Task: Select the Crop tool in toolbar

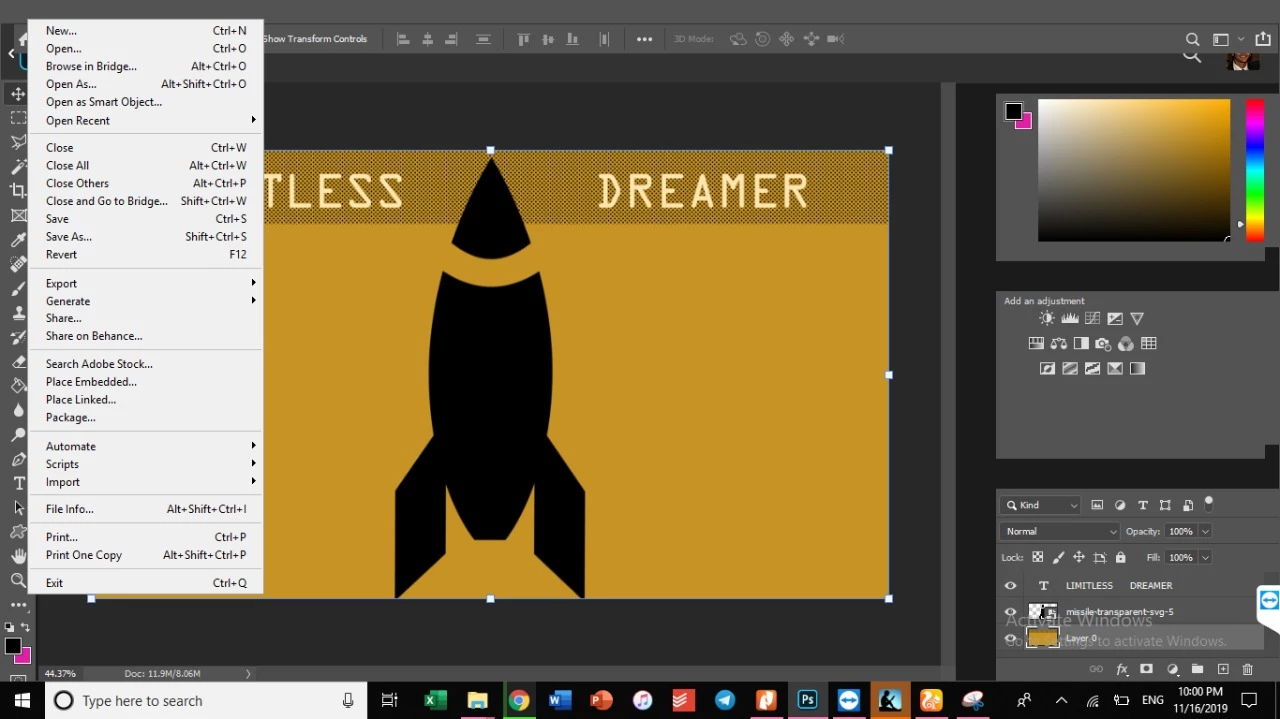Action: click(x=18, y=191)
